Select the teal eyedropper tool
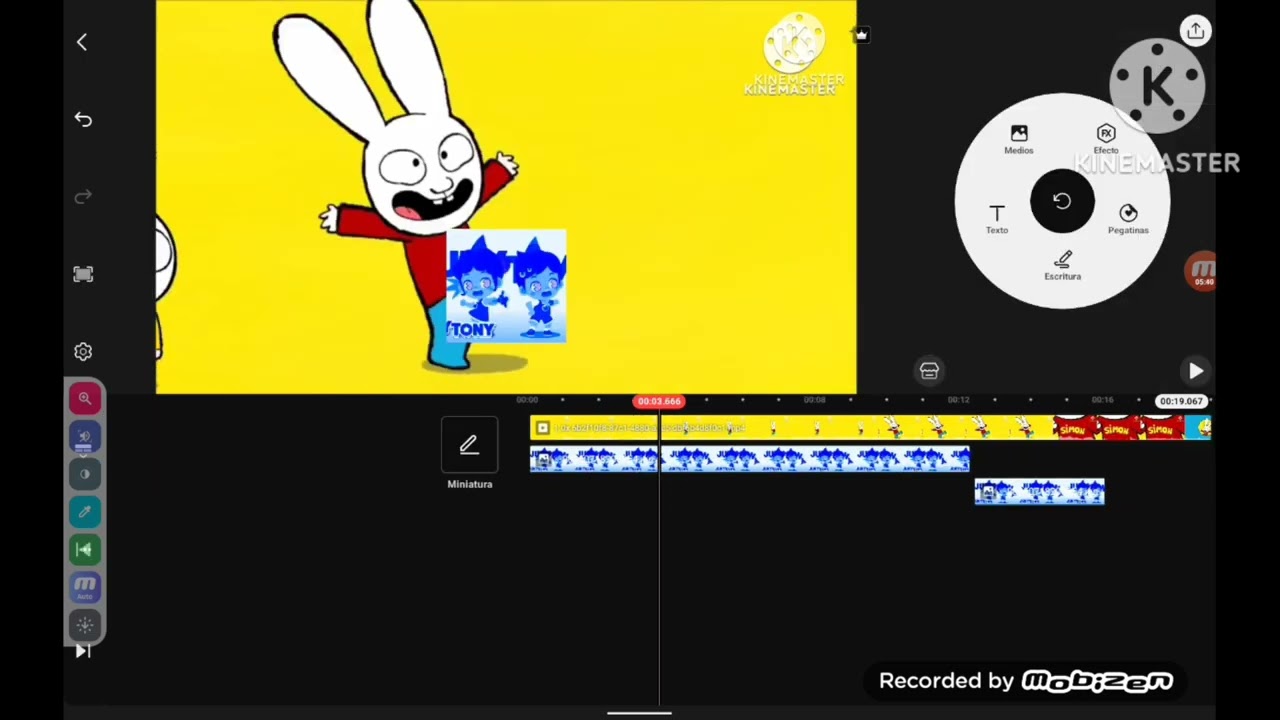1280x720 pixels. 85,512
